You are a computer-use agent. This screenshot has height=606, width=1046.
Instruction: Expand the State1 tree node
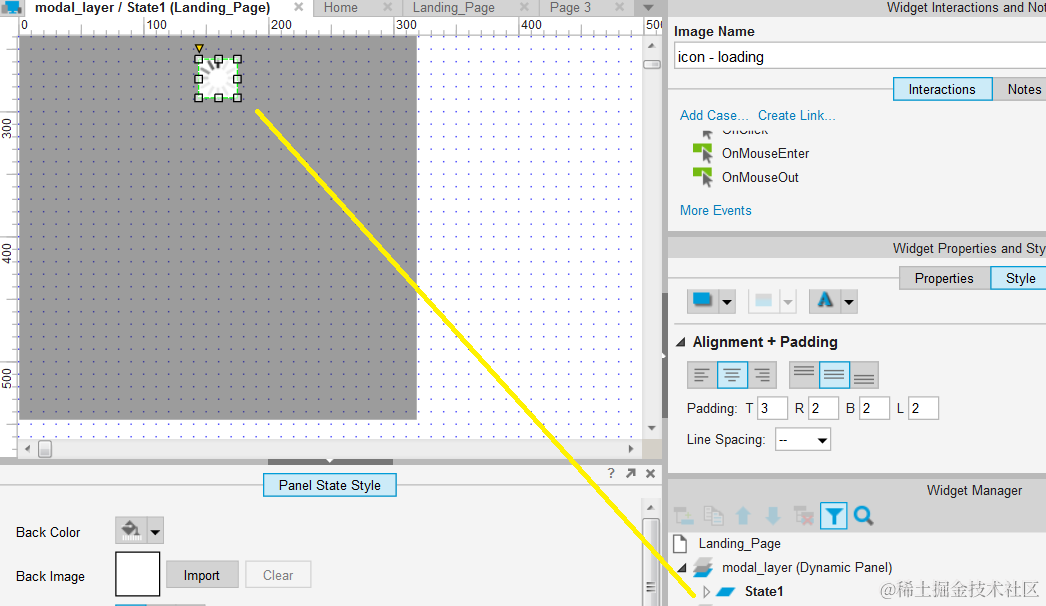point(706,591)
